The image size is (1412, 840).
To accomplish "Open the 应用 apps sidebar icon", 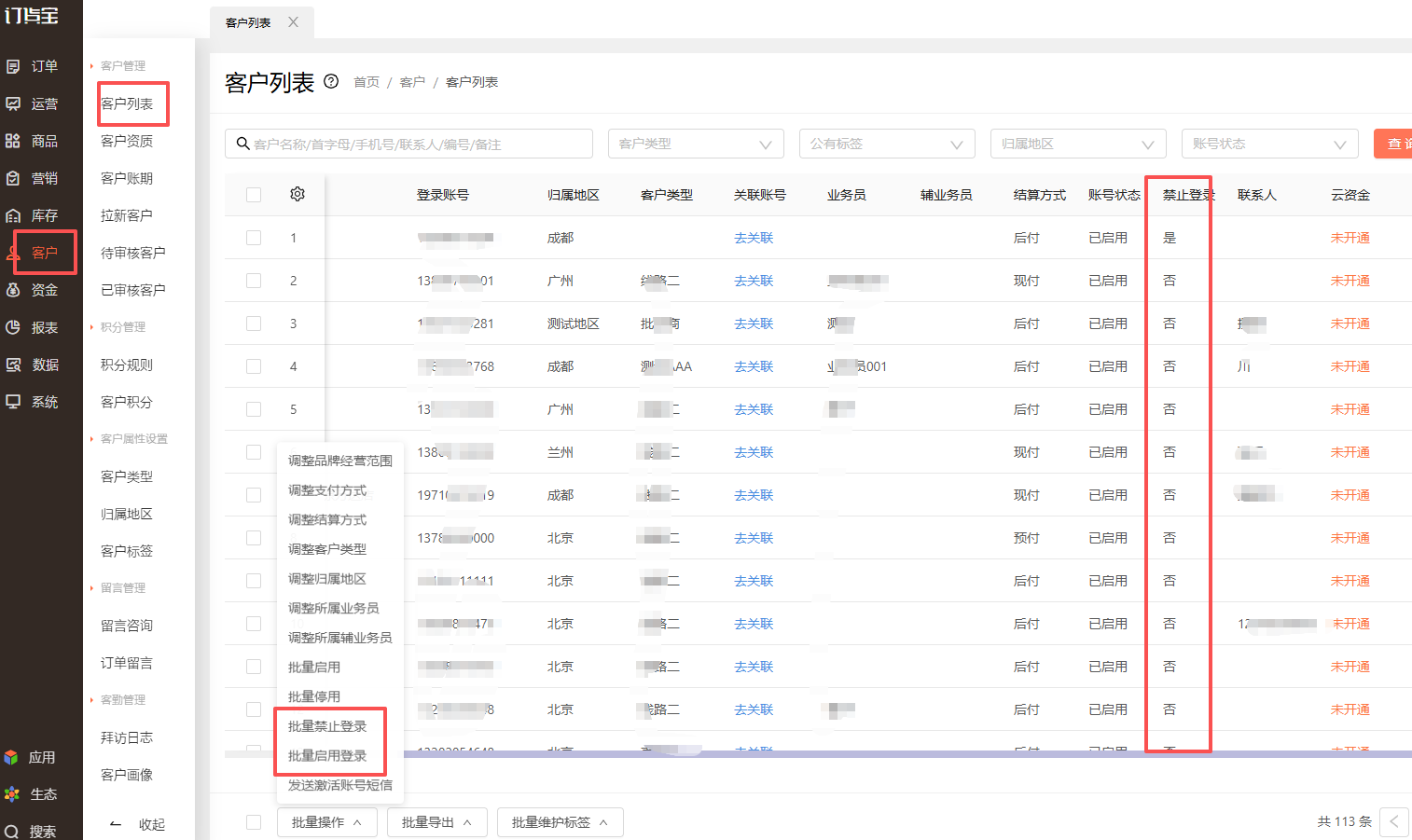I will tap(11, 757).
